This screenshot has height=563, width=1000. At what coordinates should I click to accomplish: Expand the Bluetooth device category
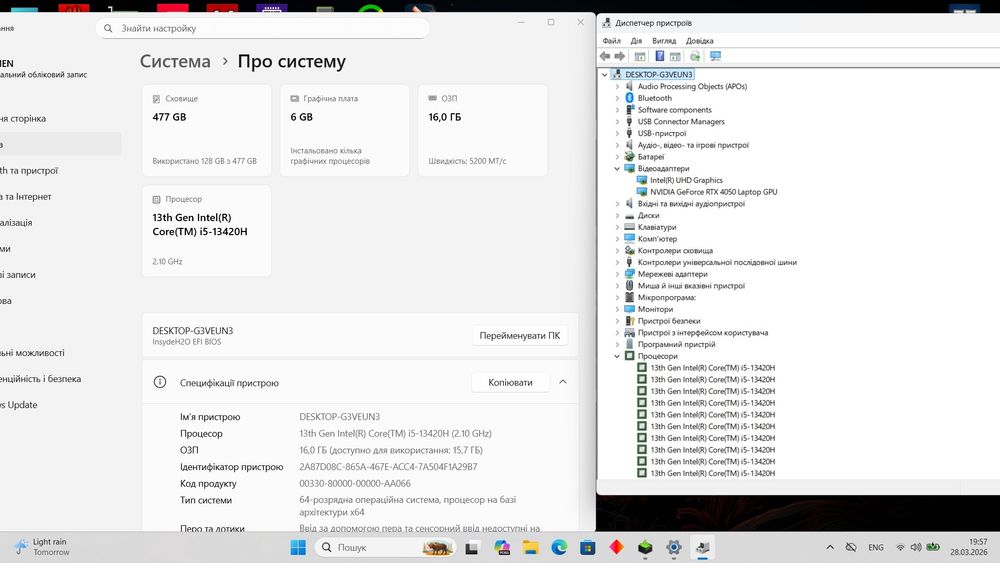pos(617,98)
